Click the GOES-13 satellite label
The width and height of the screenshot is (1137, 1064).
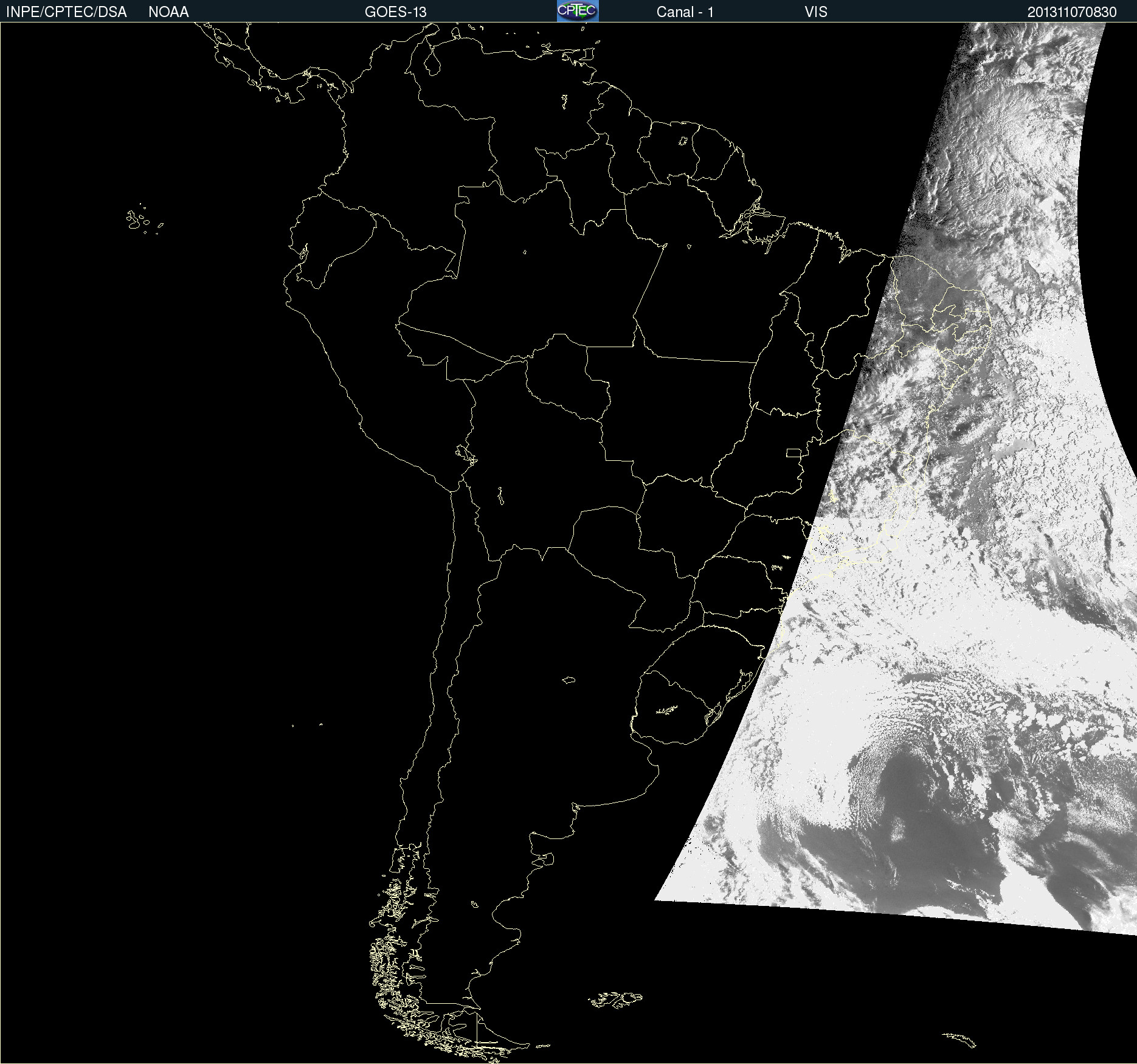point(396,12)
